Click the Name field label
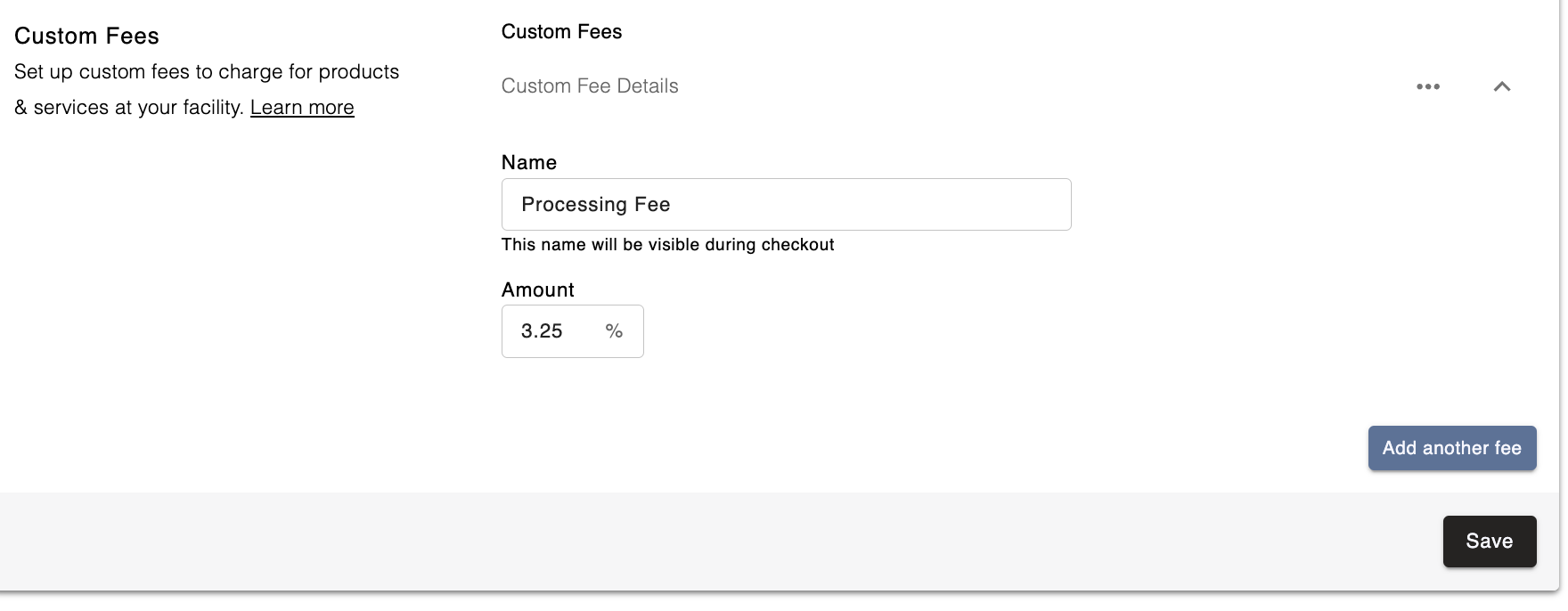1568x611 pixels. click(529, 163)
